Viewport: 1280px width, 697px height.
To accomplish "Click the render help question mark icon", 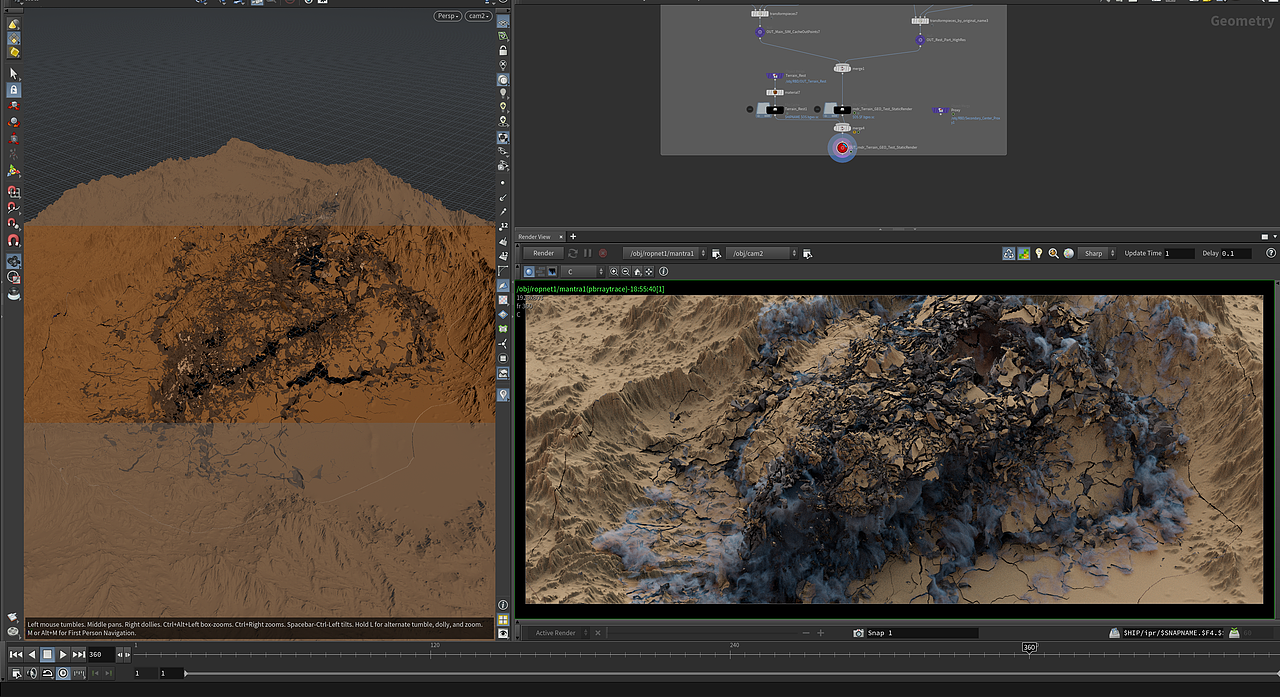I will 1271,253.
